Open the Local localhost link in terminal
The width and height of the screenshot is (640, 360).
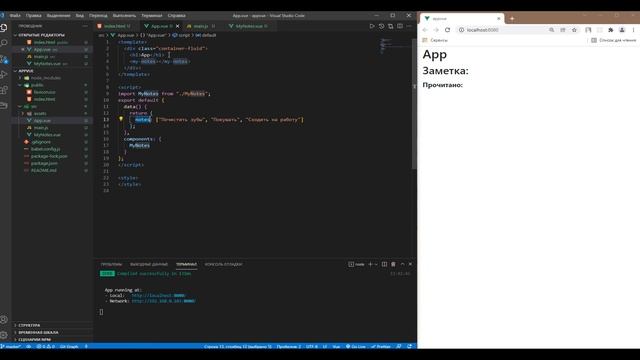click(158, 295)
